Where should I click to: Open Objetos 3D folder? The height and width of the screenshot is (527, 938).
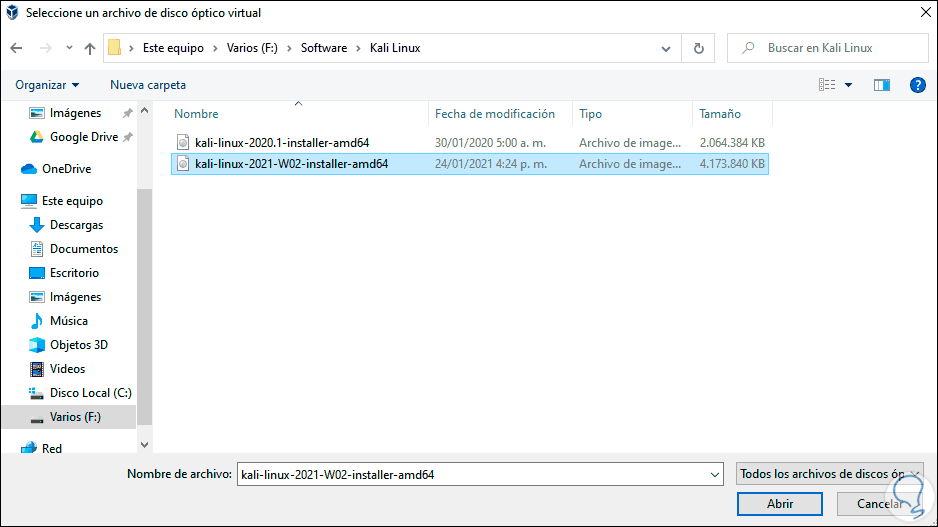pyautogui.click(x=79, y=345)
